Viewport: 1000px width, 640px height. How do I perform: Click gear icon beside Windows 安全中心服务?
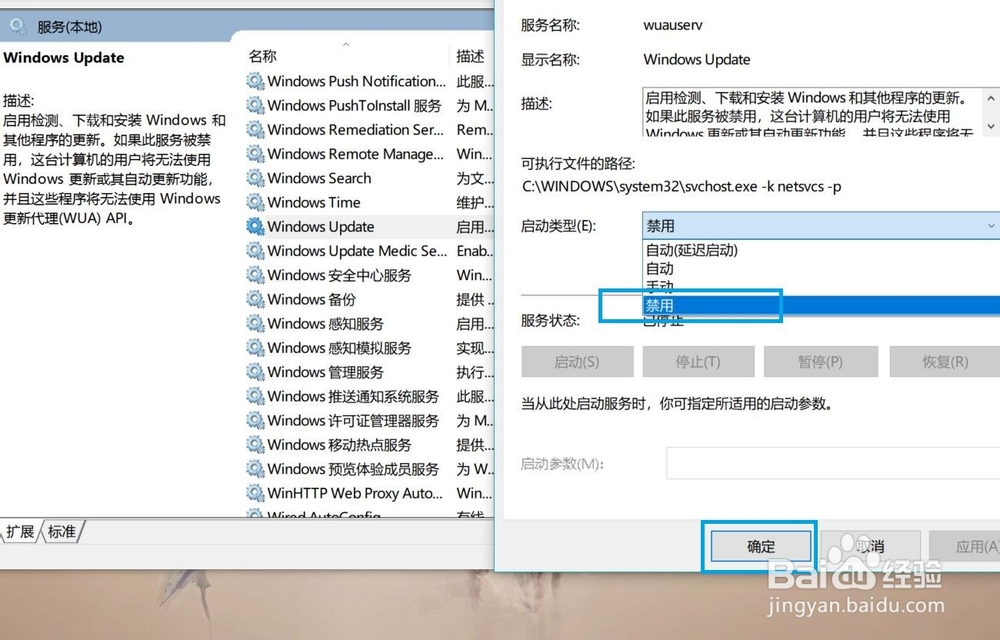pos(256,275)
